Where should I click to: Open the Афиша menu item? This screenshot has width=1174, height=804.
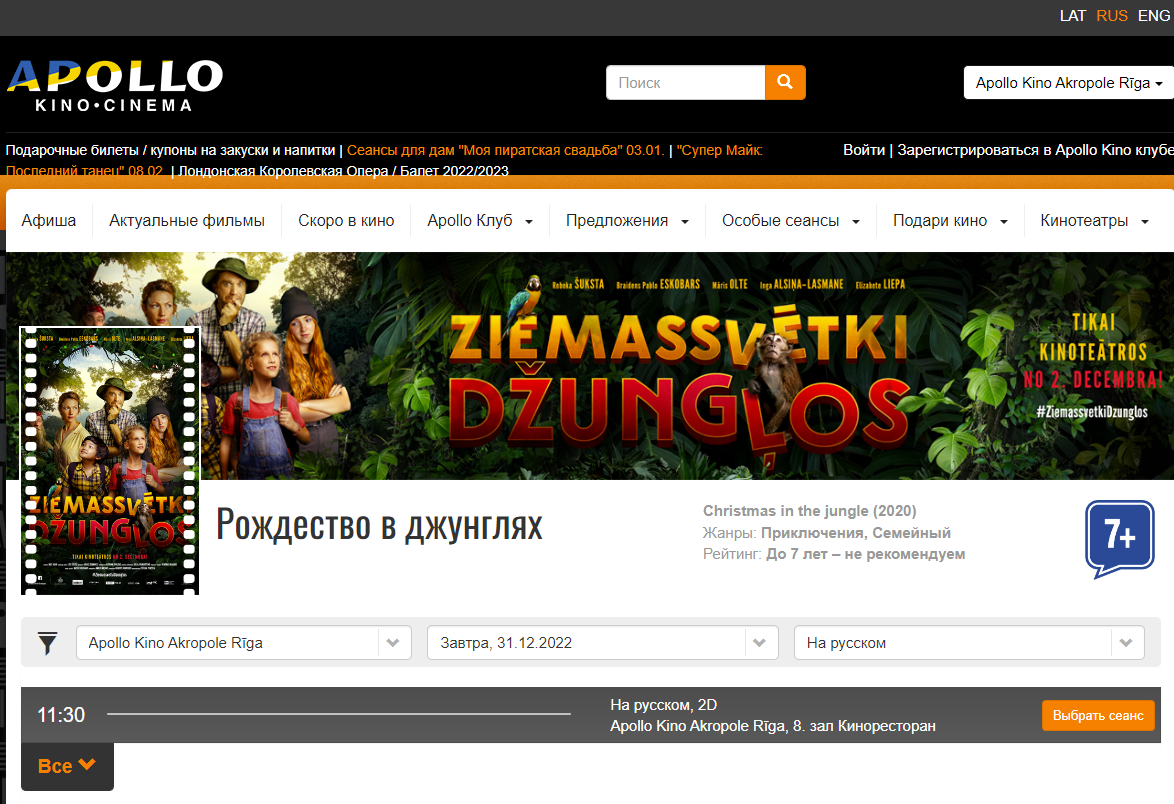click(x=49, y=220)
